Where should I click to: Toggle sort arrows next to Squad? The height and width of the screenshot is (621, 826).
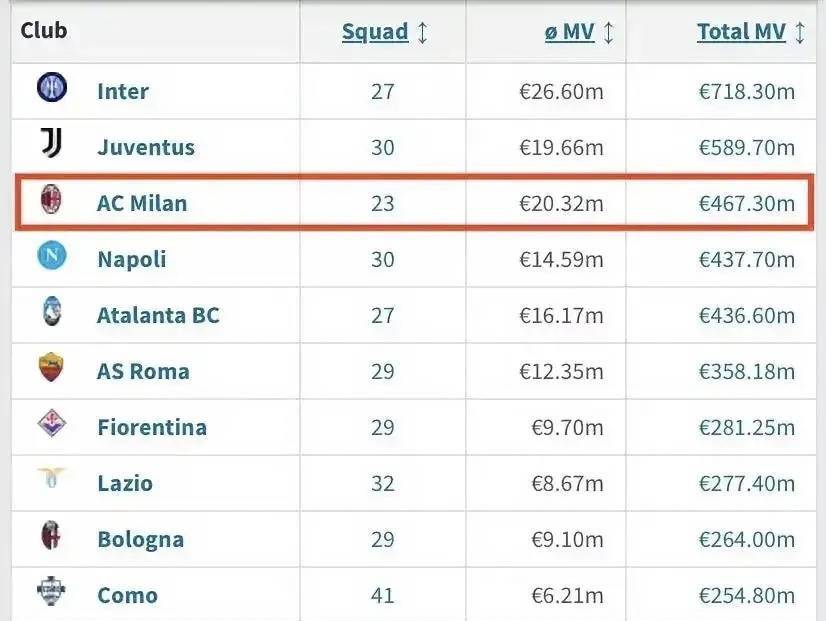422,32
